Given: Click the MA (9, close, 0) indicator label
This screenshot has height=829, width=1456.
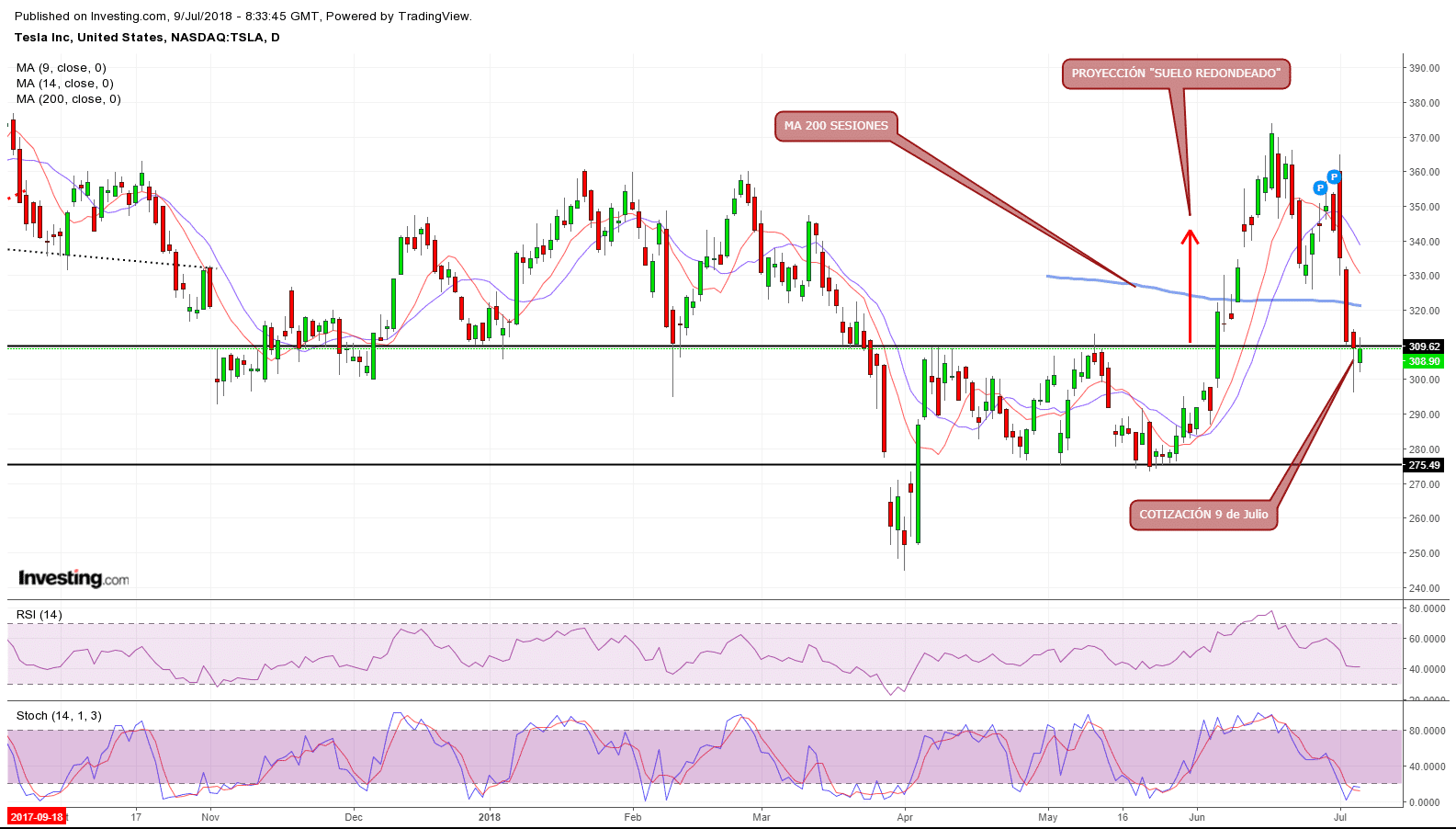Looking at the screenshot, I should (61, 68).
